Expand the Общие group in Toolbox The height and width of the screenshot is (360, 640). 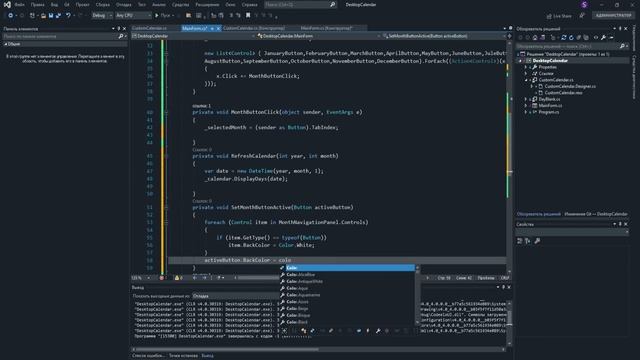click(x=6, y=44)
